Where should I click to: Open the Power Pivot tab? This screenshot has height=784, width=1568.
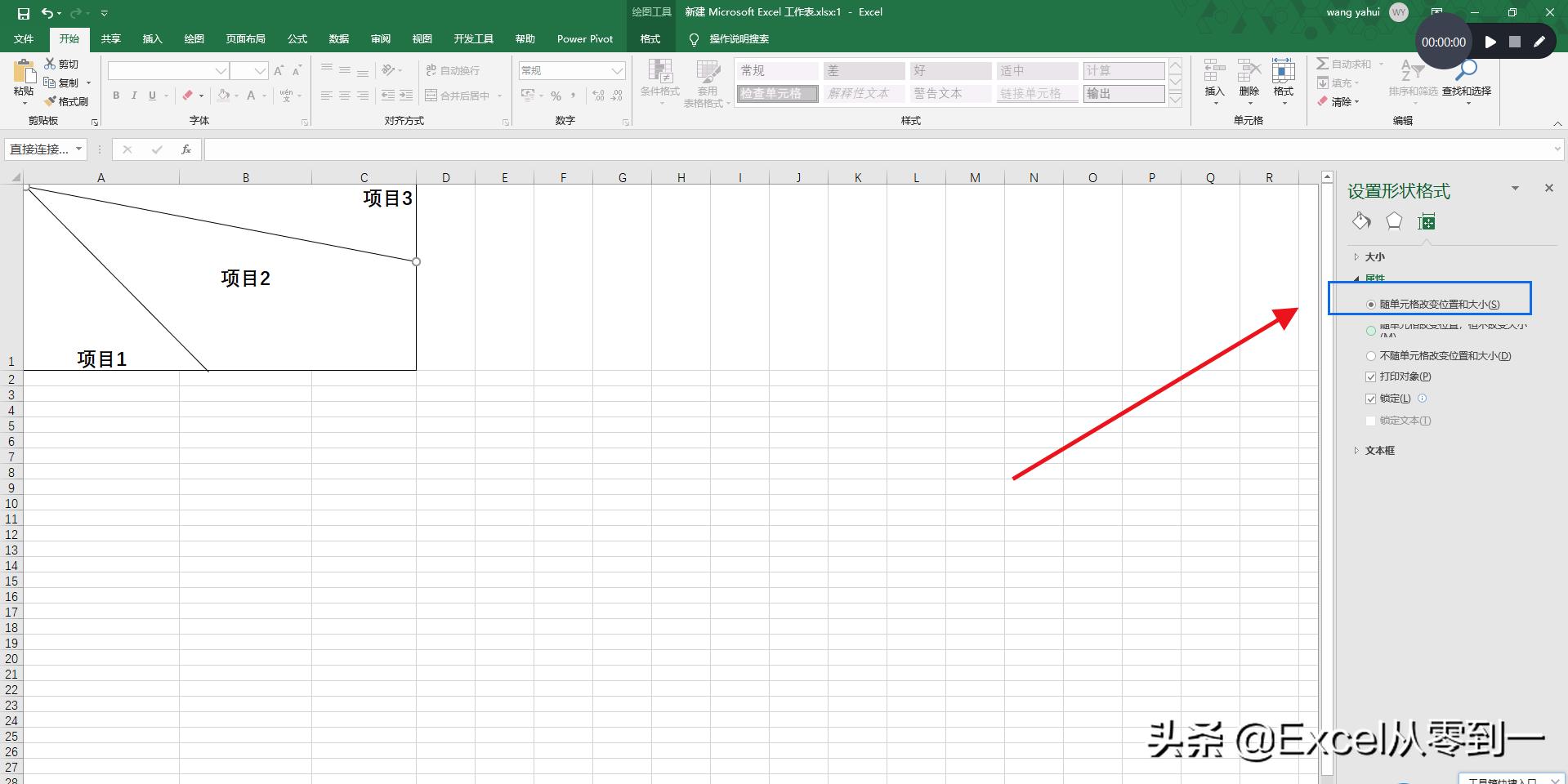(585, 38)
